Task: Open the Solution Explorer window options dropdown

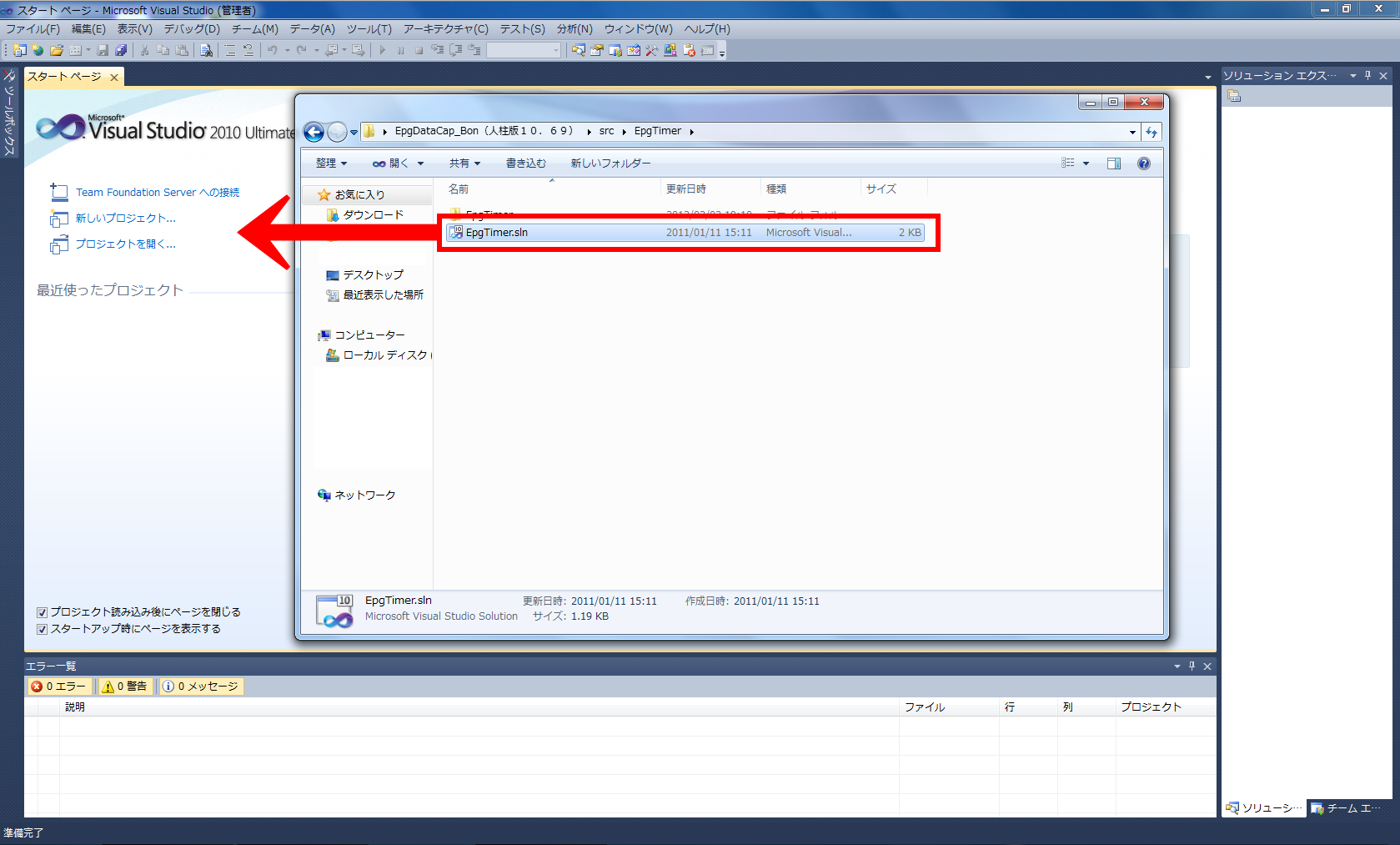Action: (x=1353, y=76)
